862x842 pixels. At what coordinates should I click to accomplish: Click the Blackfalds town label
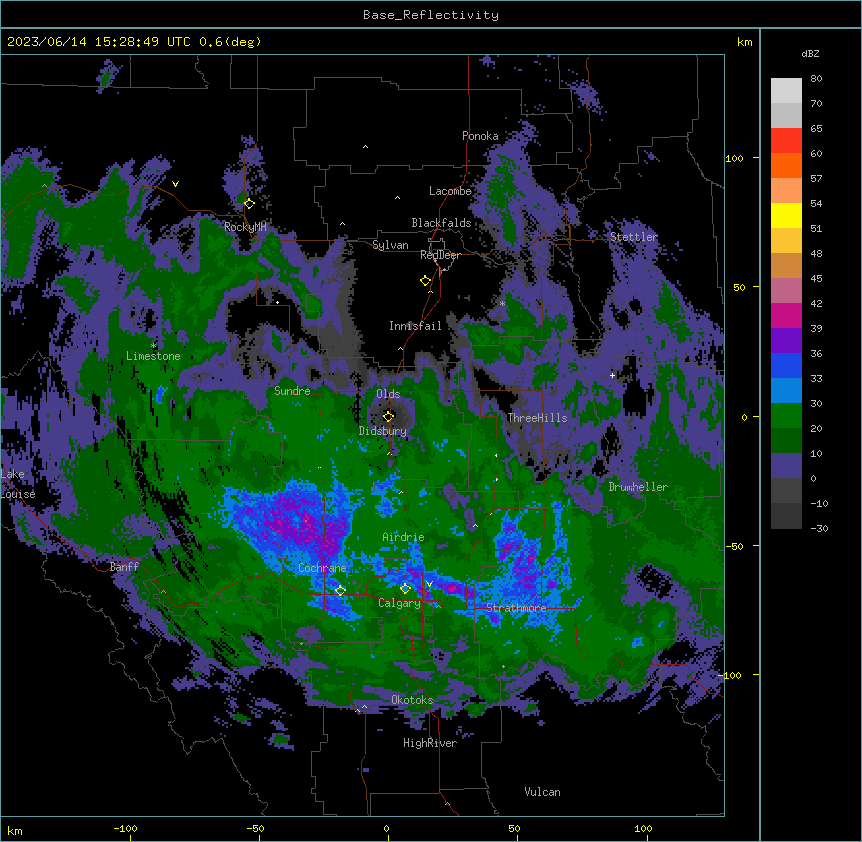(441, 223)
